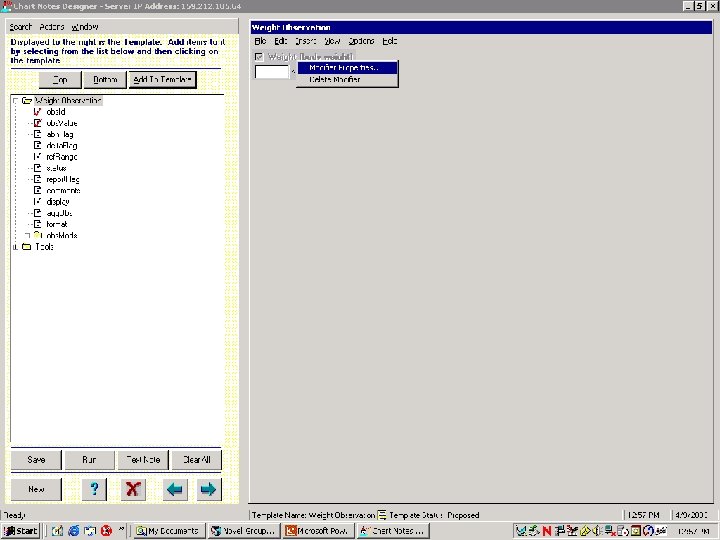Expand the Tools folder node
Image resolution: width=720 pixels, height=540 pixels.
click(x=16, y=247)
